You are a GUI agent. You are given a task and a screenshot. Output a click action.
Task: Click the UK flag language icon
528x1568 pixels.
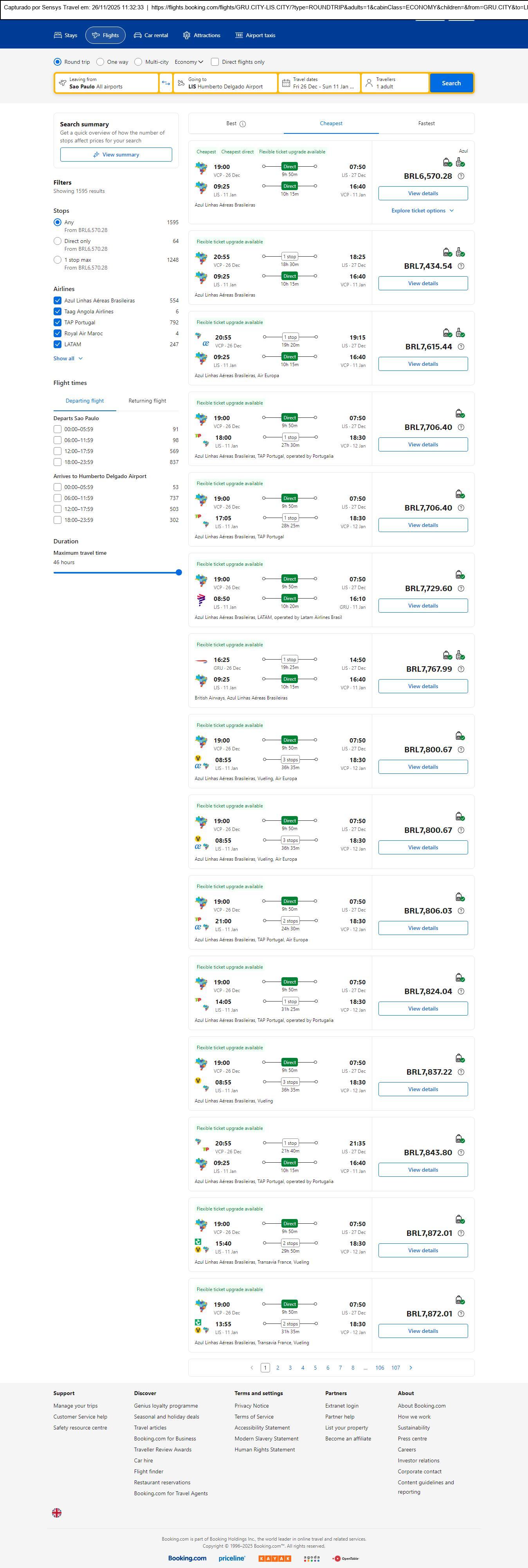(x=57, y=1512)
